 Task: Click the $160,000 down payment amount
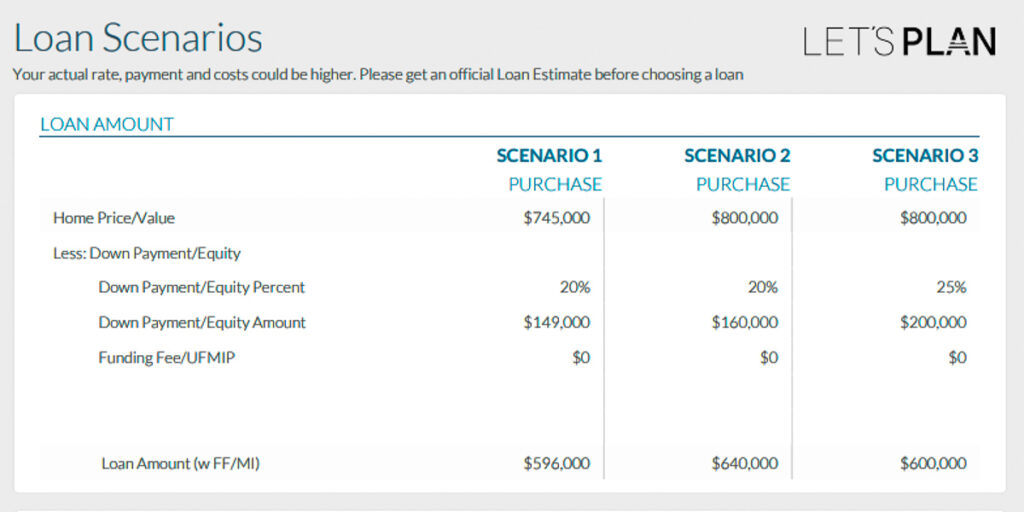pos(745,323)
